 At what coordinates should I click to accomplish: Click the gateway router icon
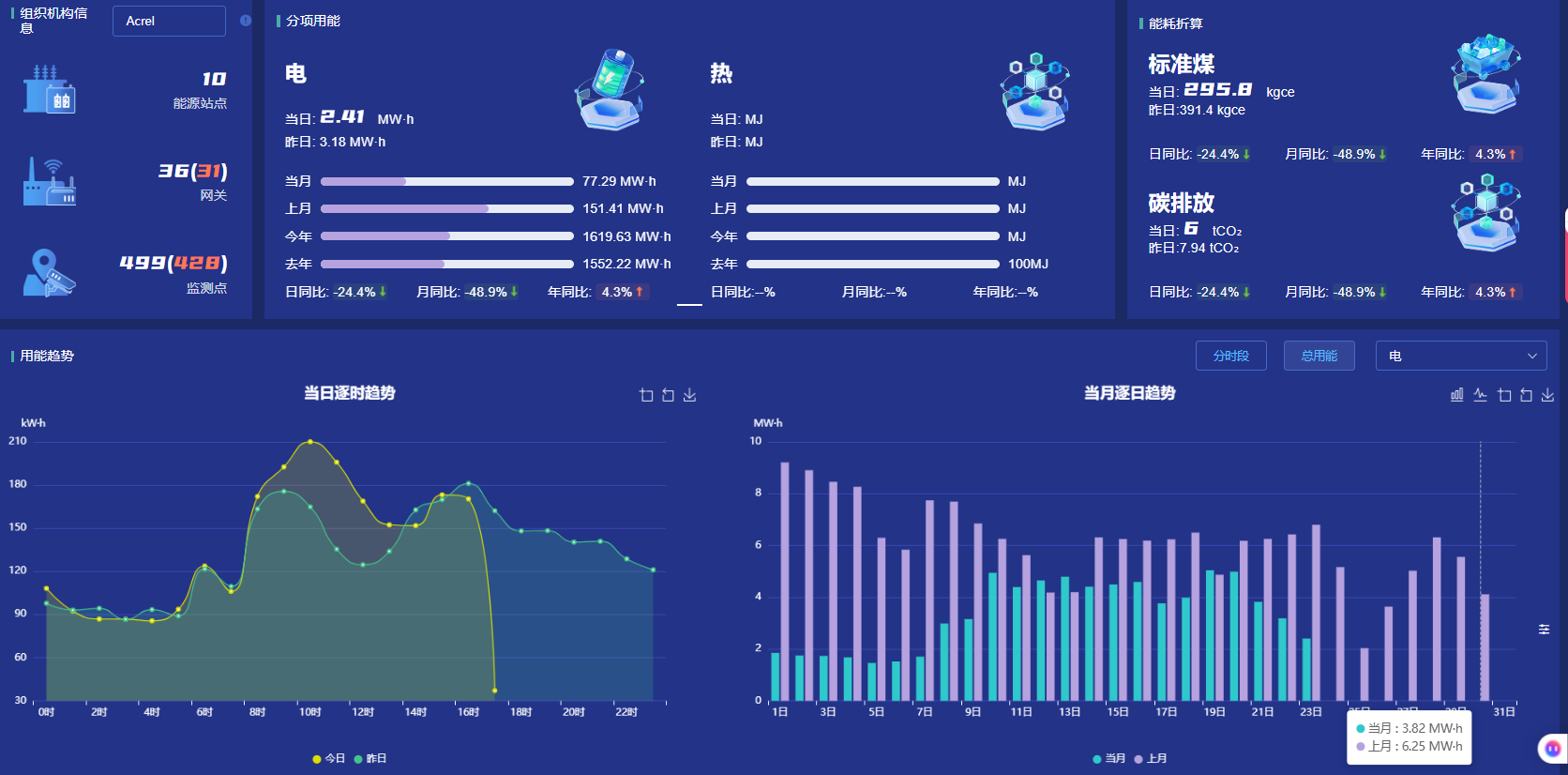click(50, 181)
